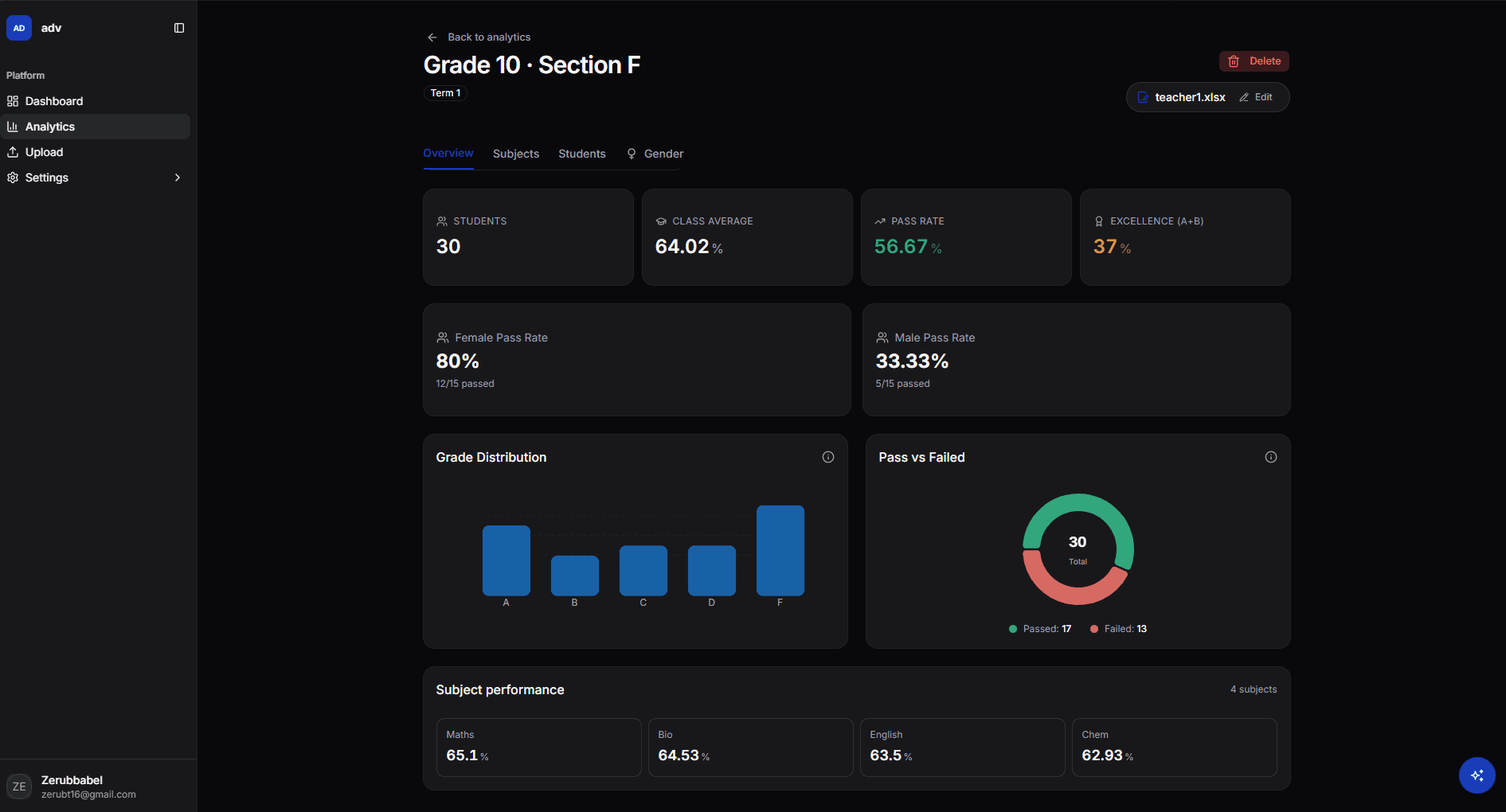This screenshot has height=812, width=1506.
Task: Click the 4 subjects label
Action: pyautogui.click(x=1254, y=689)
